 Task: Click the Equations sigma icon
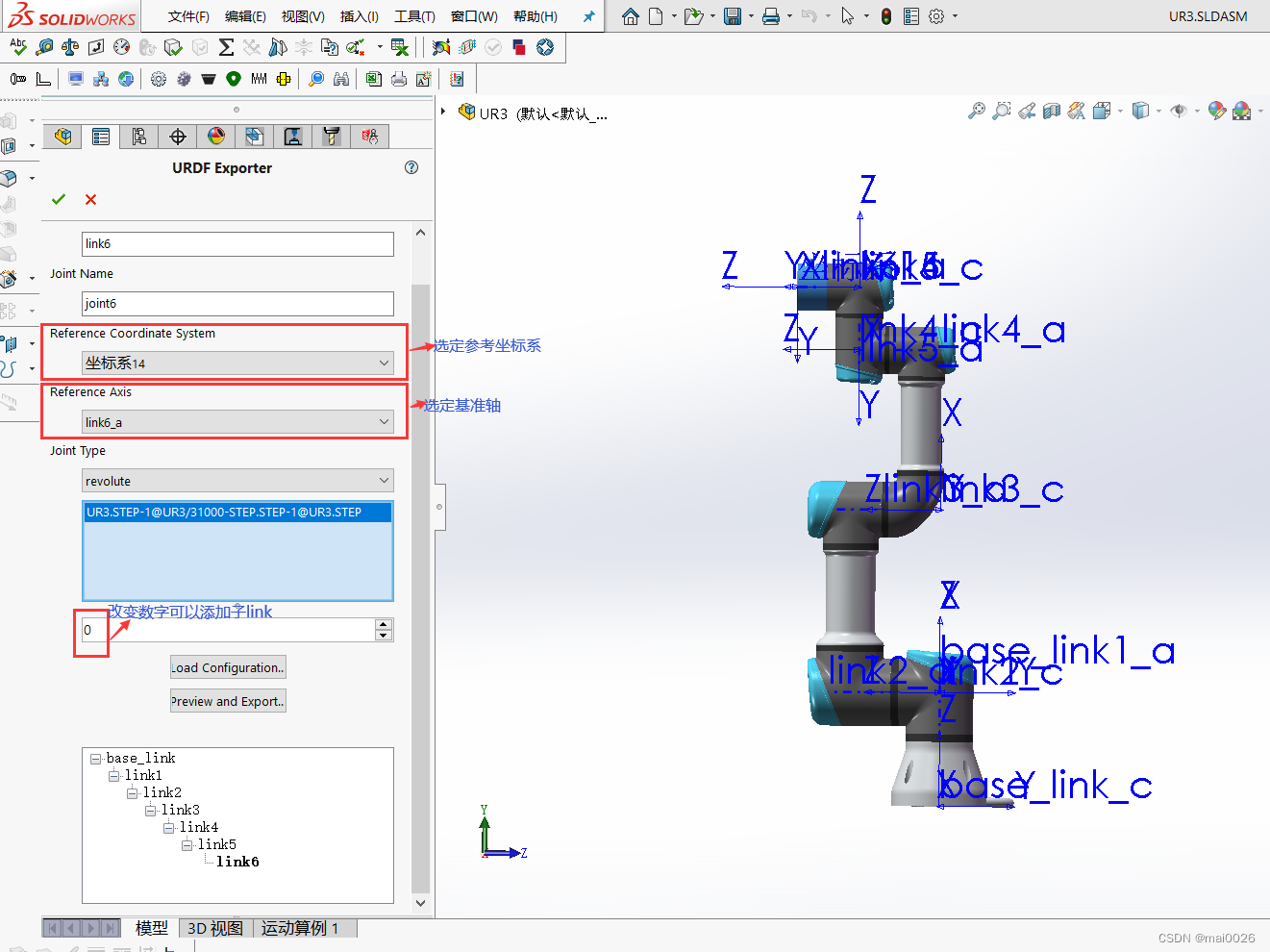coord(226,47)
